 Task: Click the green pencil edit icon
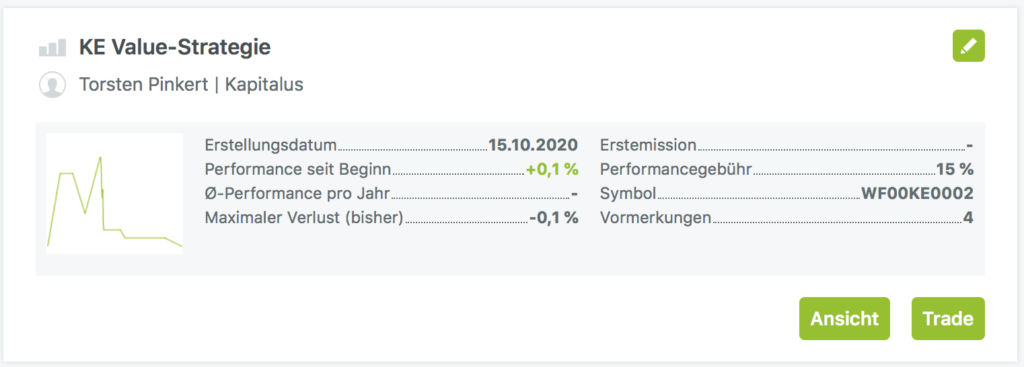pos(968,46)
